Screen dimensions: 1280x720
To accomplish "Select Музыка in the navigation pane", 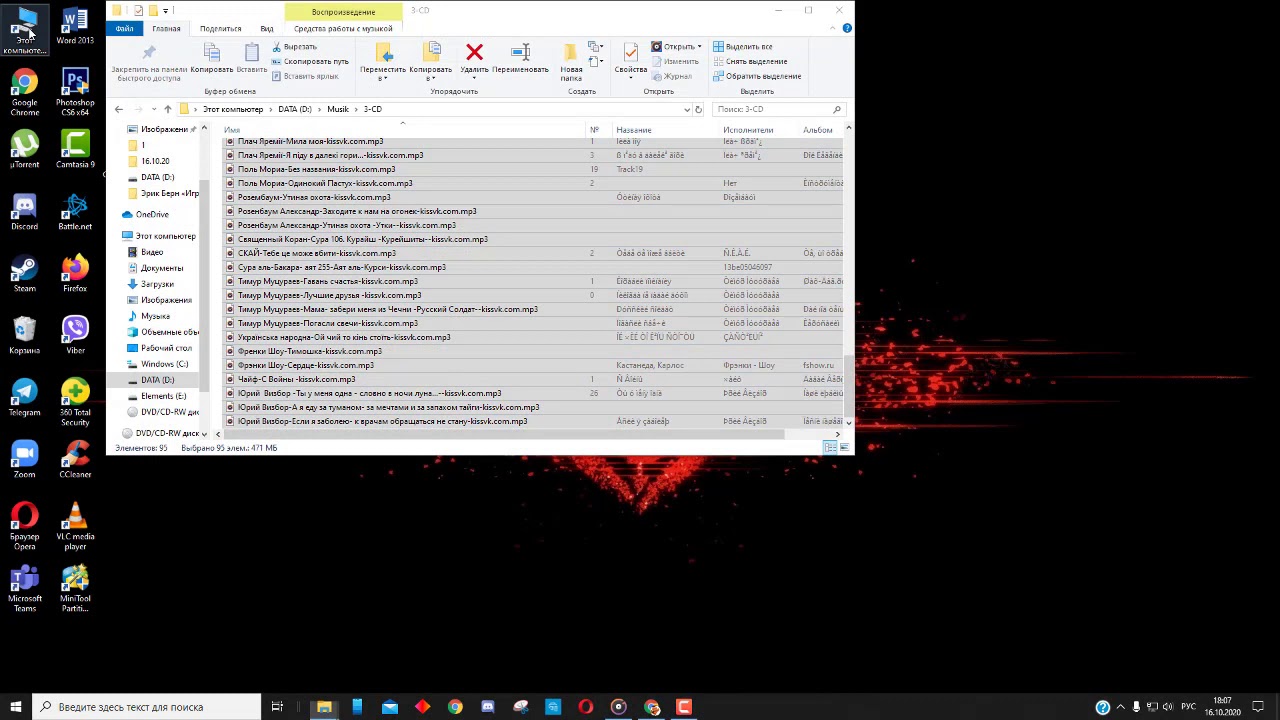I will (x=155, y=316).
